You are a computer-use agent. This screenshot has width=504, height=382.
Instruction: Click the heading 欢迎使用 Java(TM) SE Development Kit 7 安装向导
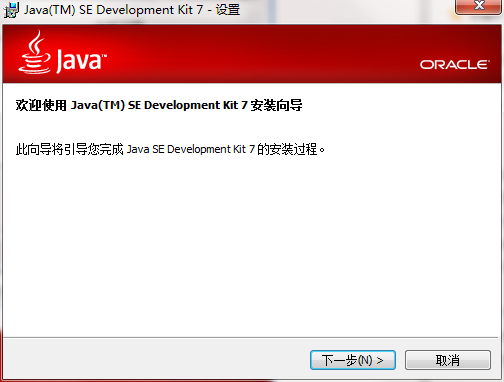(x=159, y=105)
